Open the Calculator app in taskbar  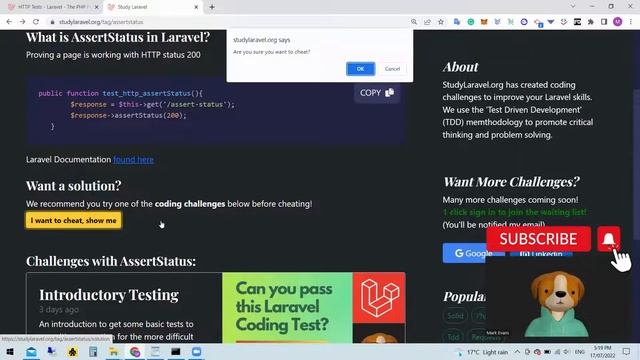(93, 351)
